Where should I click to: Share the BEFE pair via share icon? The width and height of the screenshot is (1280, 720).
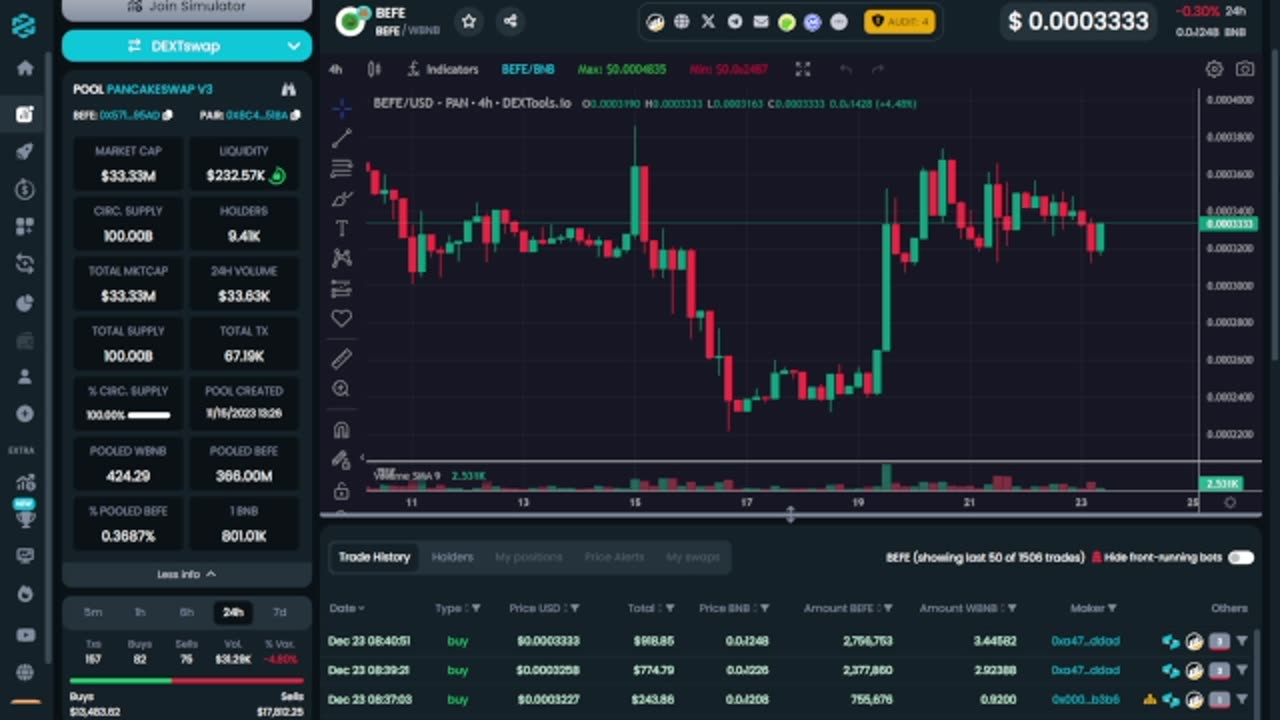[x=510, y=21]
